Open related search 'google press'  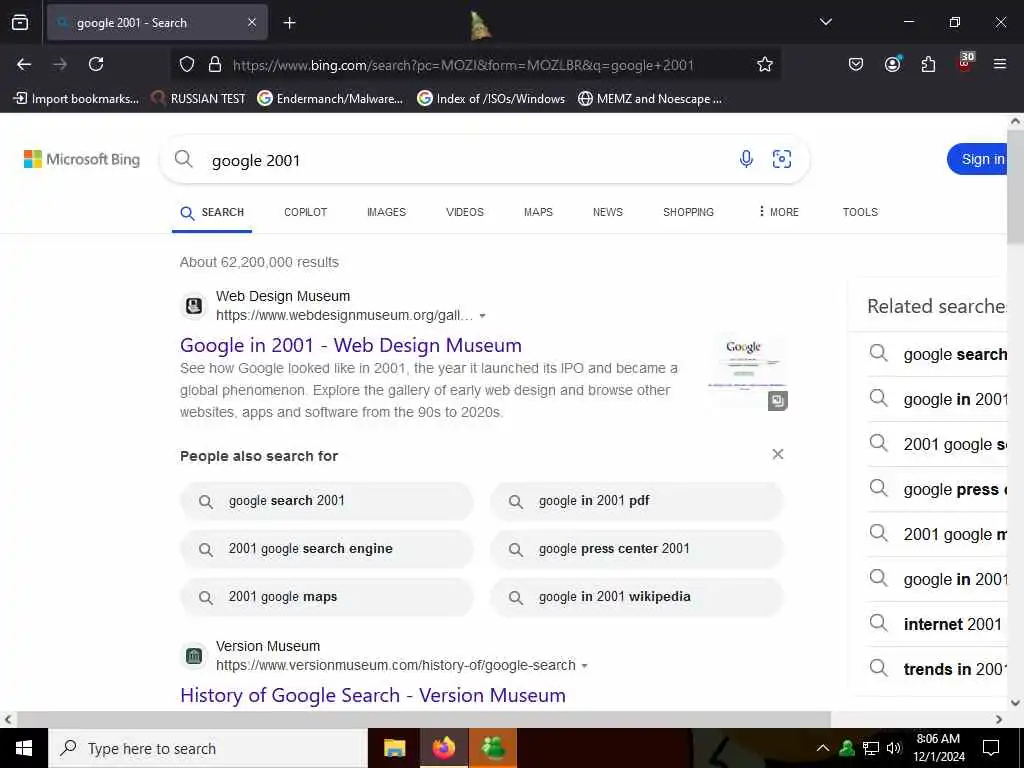pos(938,490)
